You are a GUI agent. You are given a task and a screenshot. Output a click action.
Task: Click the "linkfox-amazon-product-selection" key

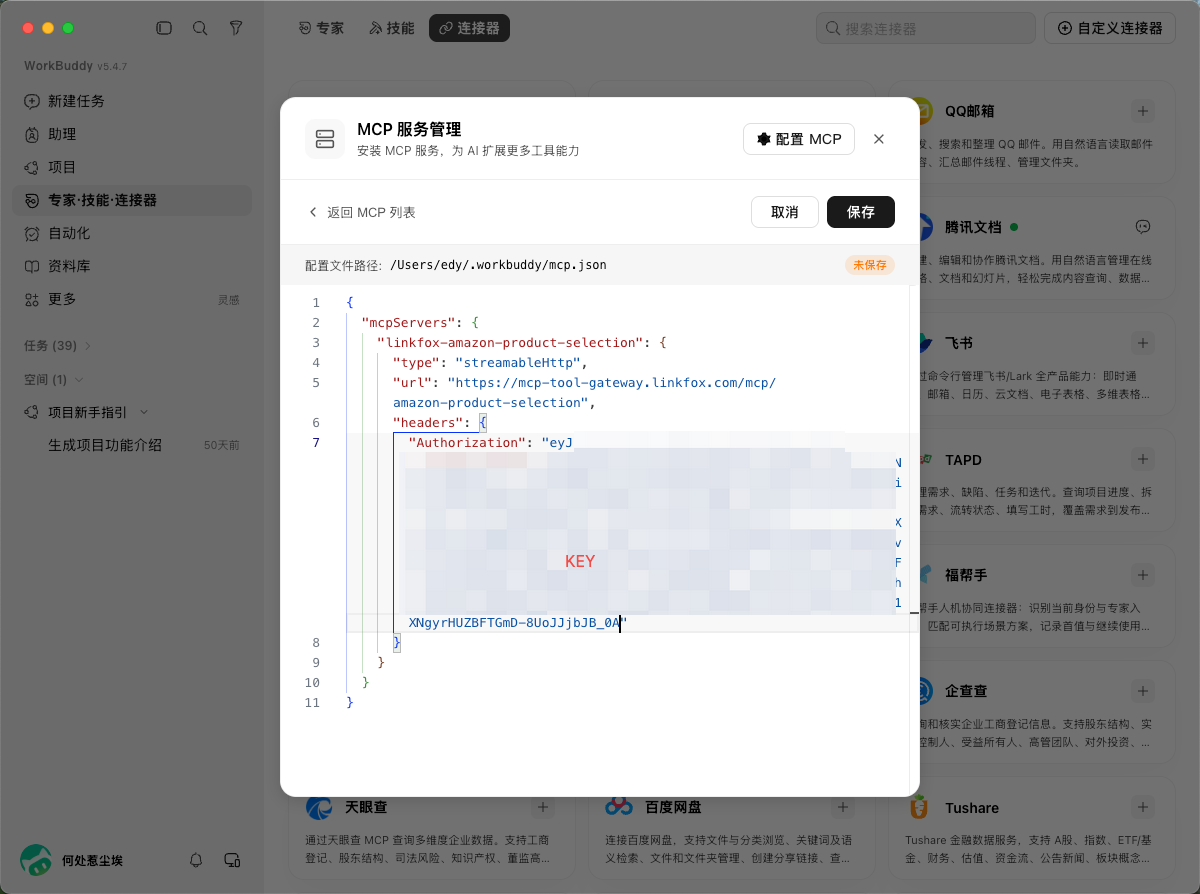509,342
